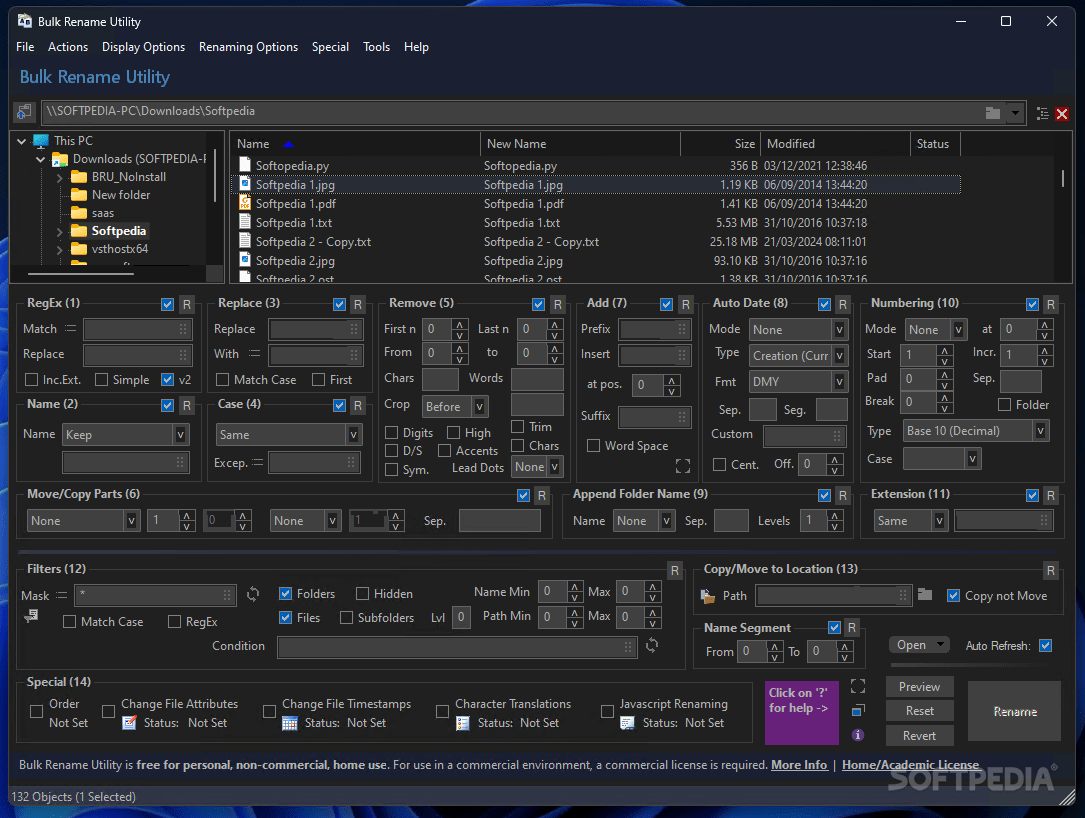Screen dimensions: 1085x818
Task: Click the folder icon next to Copy/Move Path
Action: tap(925, 595)
